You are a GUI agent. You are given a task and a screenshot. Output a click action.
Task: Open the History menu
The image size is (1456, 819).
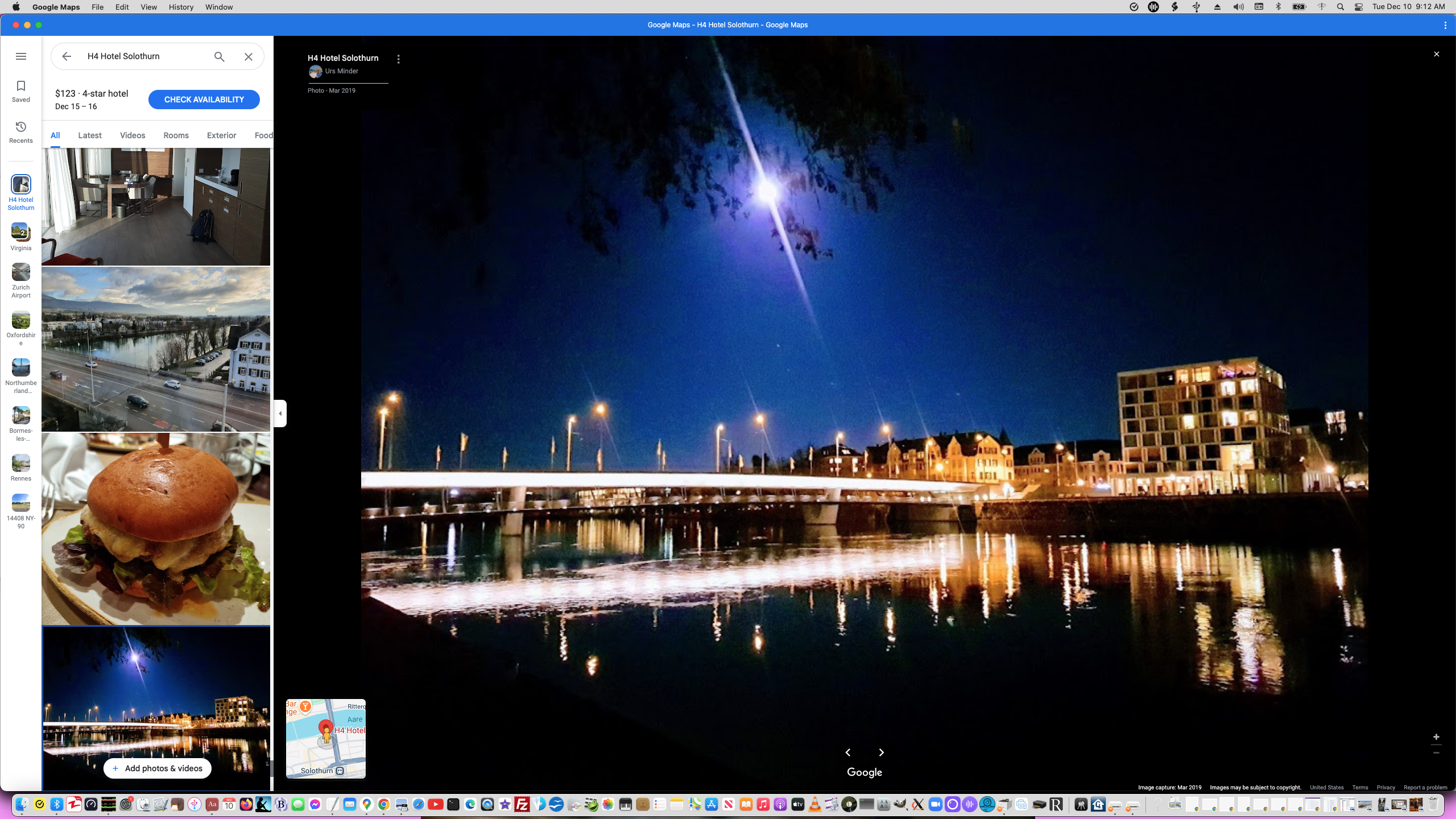click(x=180, y=7)
